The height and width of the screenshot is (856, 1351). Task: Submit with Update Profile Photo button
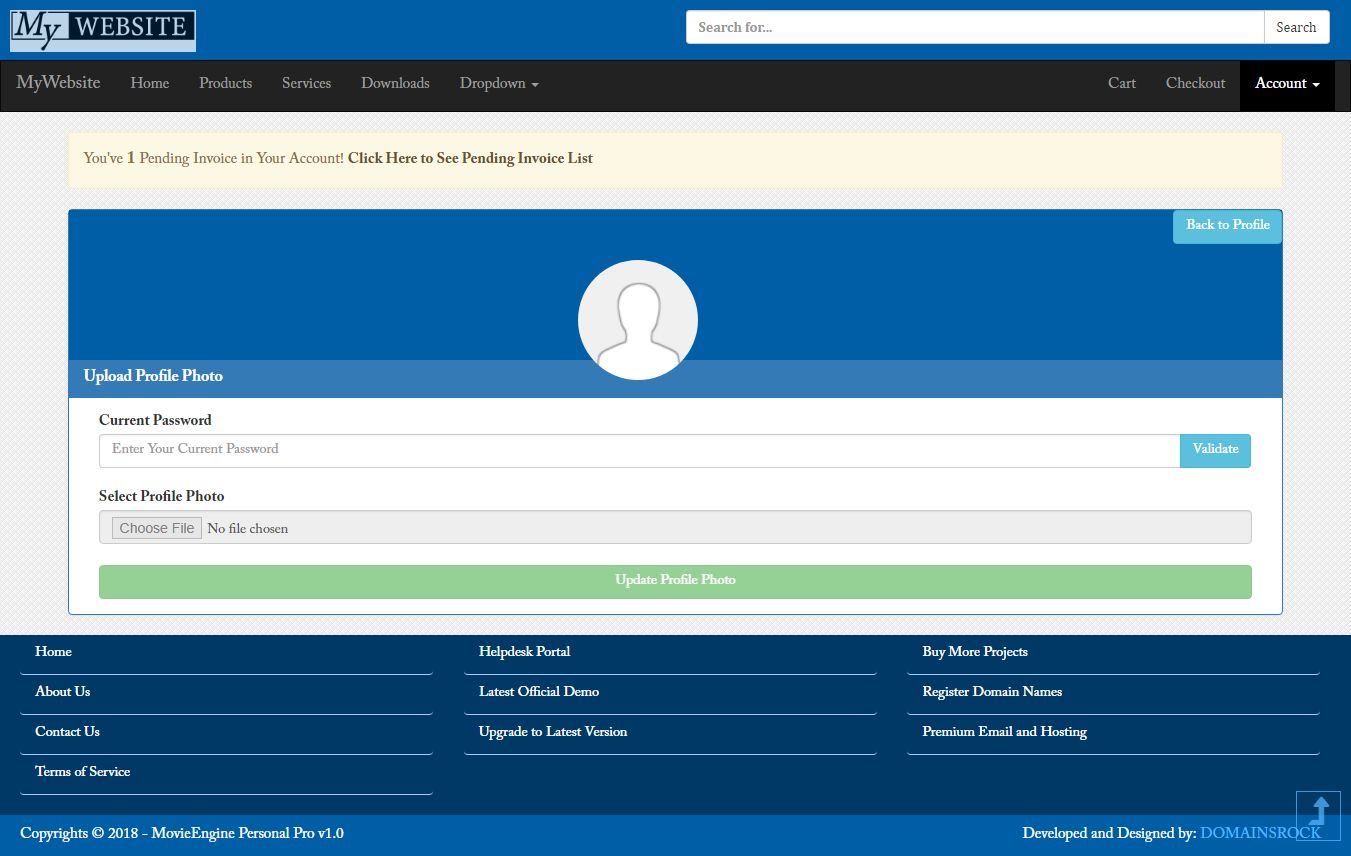[x=675, y=581]
